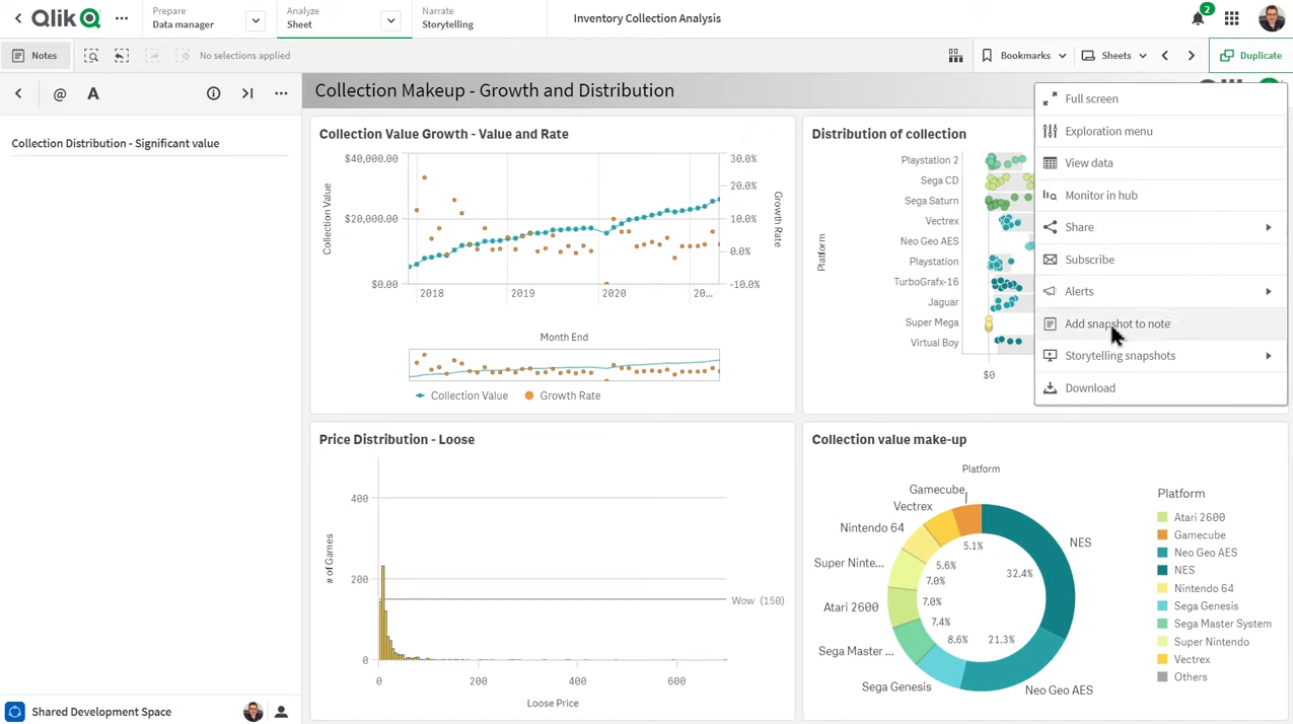
Task: Go to the previous sheet arrow
Action: click(x=1165, y=56)
